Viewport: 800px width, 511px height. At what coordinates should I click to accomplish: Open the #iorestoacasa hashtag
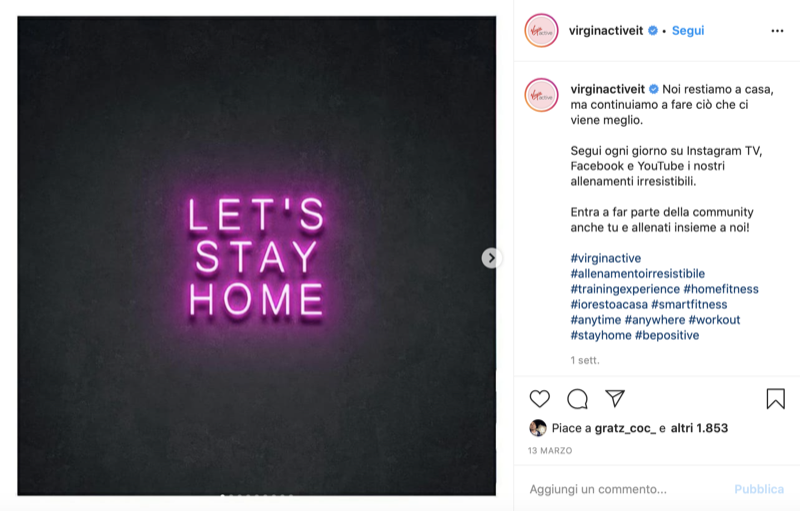[x=609, y=304]
